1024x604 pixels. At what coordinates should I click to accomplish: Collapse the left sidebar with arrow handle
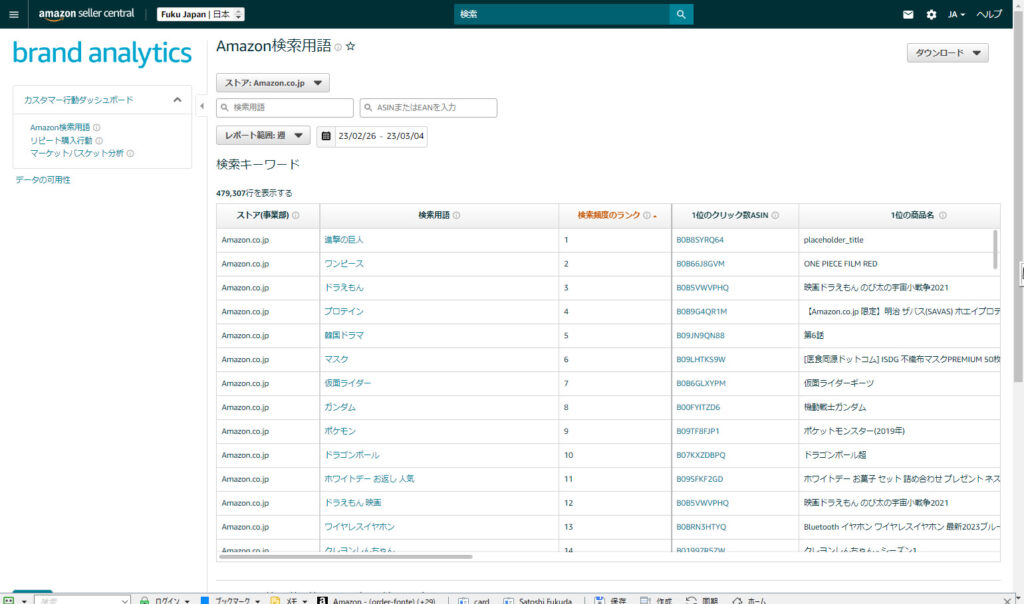click(202, 106)
